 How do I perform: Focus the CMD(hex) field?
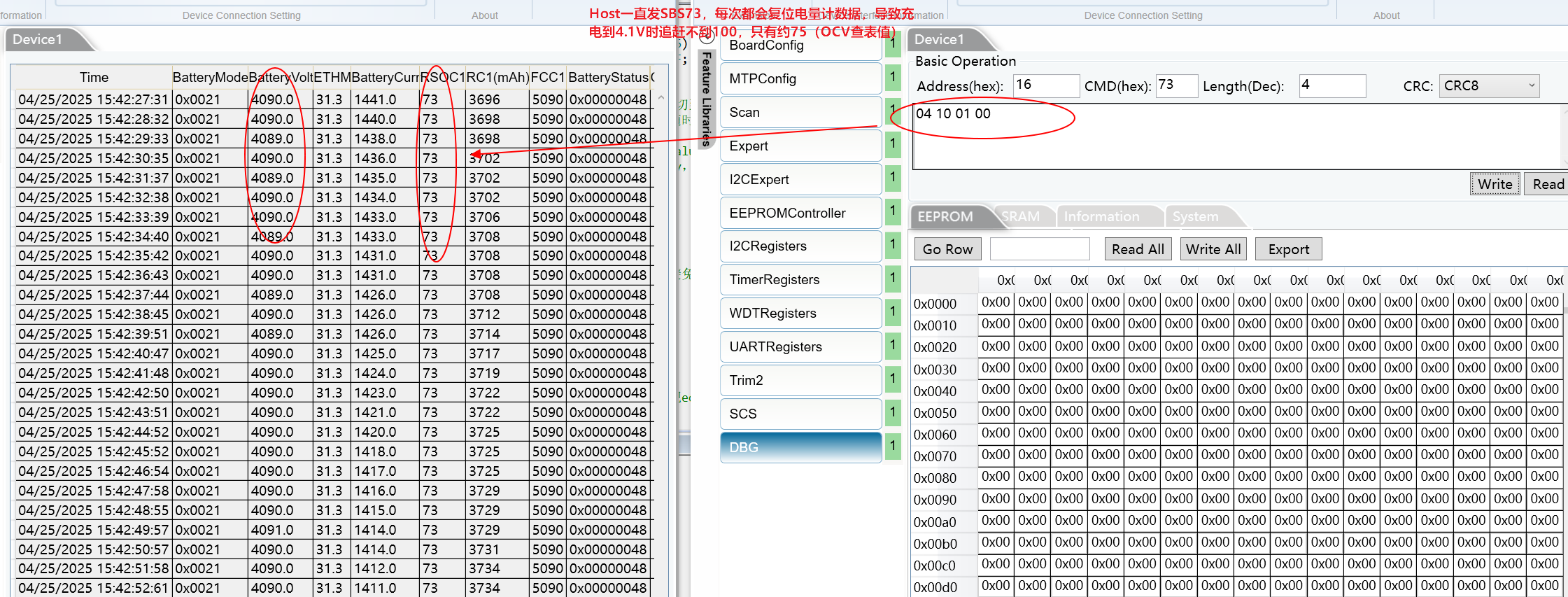(x=1176, y=85)
